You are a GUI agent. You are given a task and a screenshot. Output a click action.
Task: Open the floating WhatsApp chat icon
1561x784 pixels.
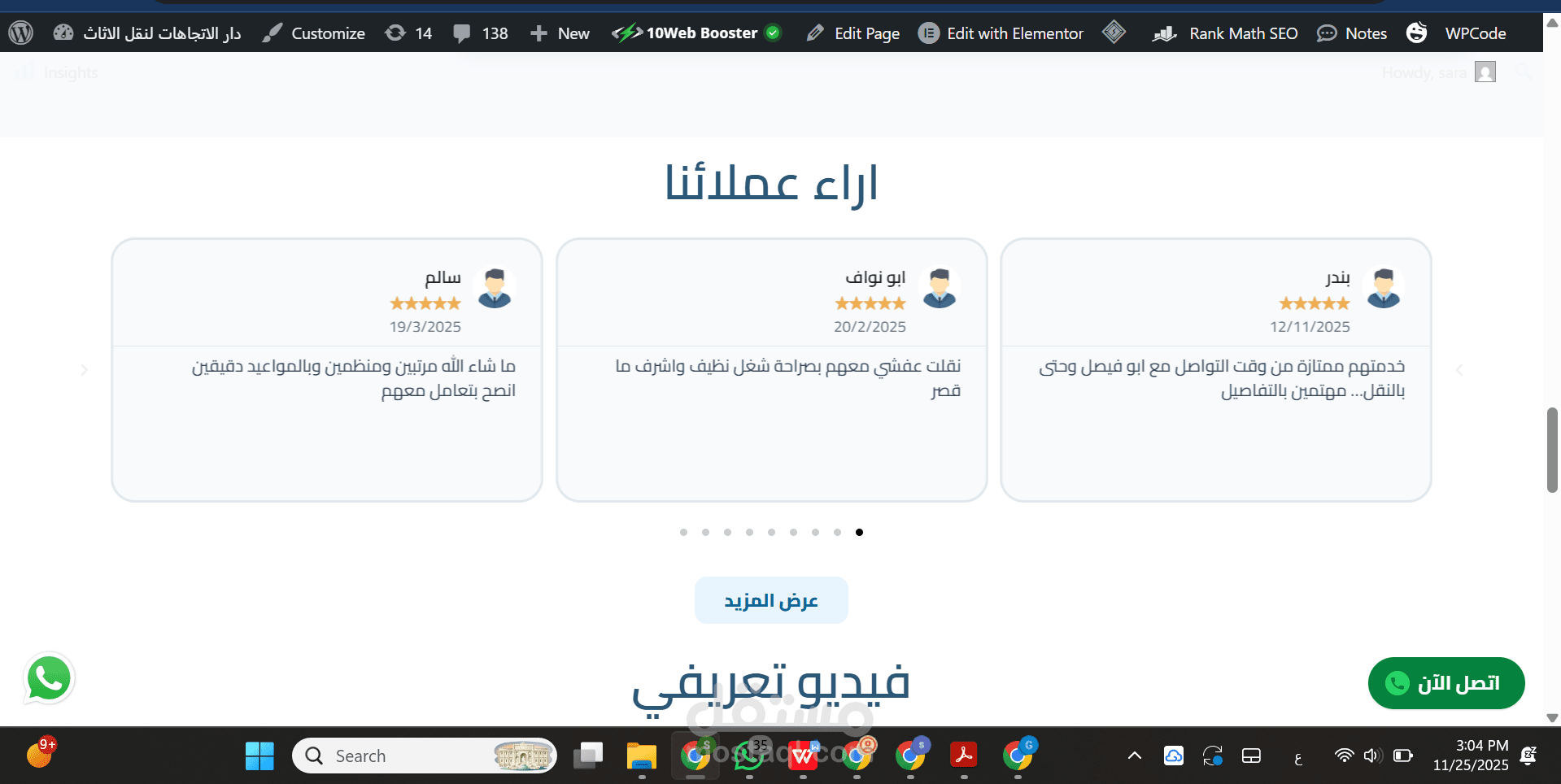tap(49, 678)
